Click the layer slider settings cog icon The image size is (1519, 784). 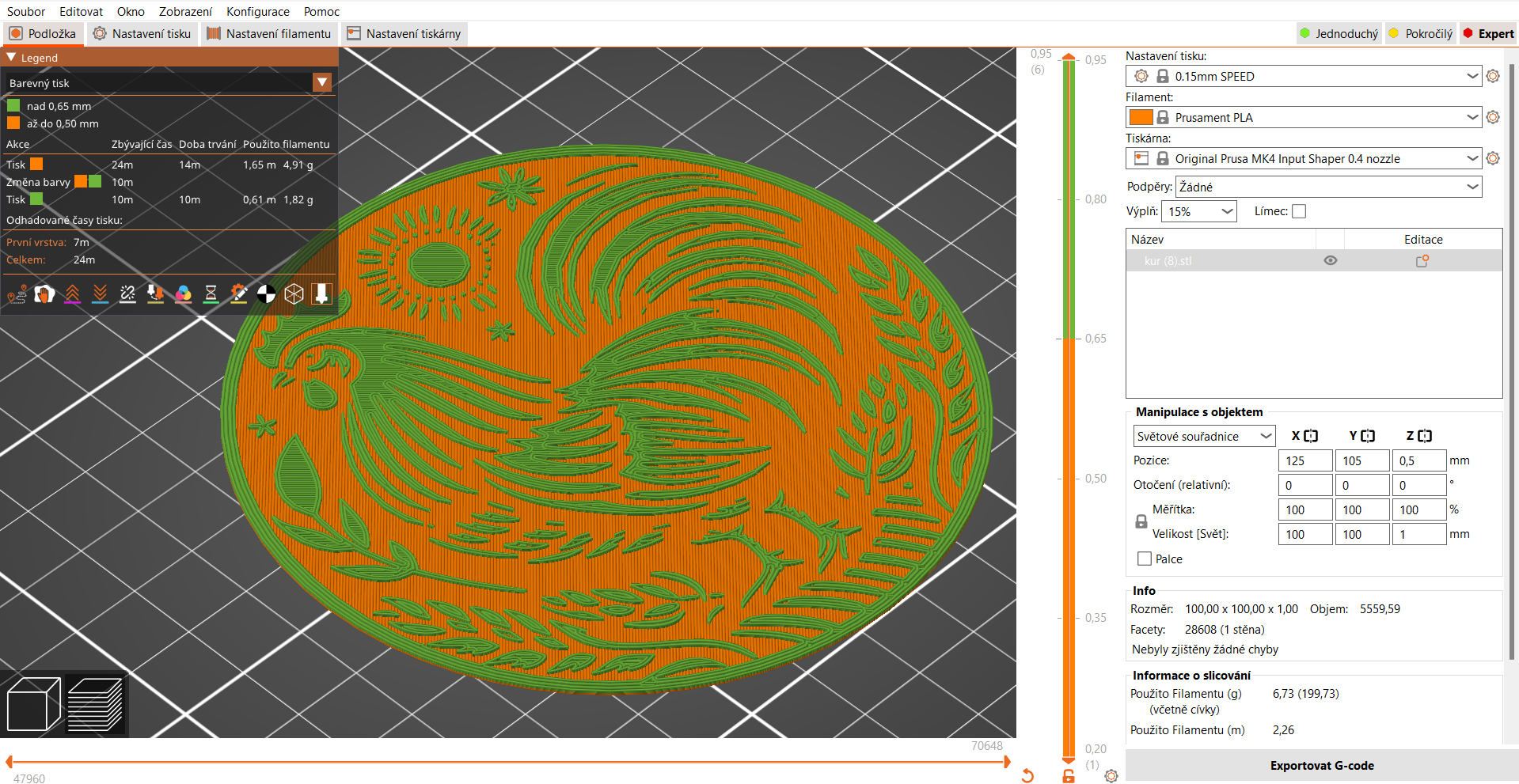[1111, 776]
